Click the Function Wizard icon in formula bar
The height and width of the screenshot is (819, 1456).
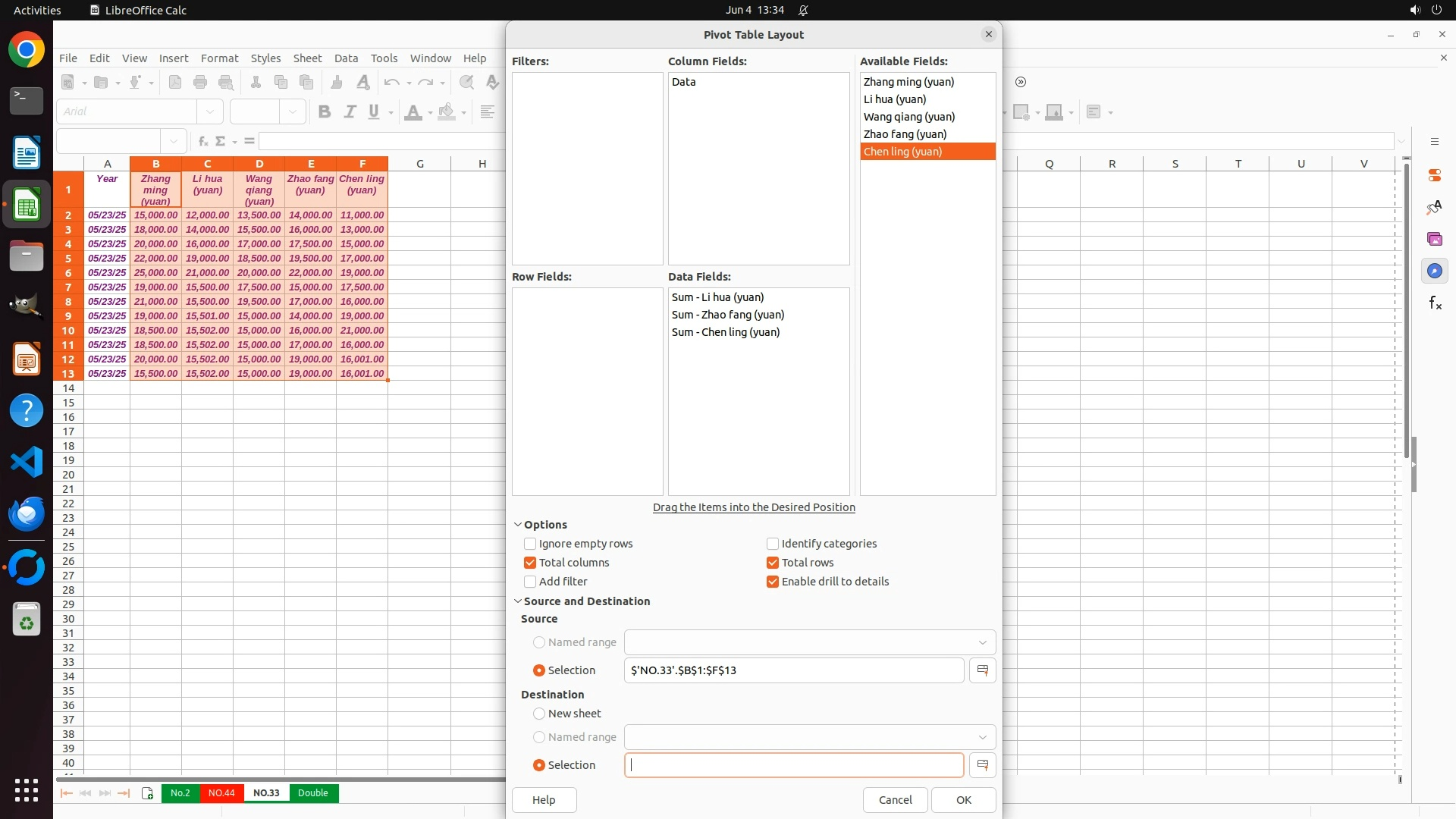[x=202, y=141]
